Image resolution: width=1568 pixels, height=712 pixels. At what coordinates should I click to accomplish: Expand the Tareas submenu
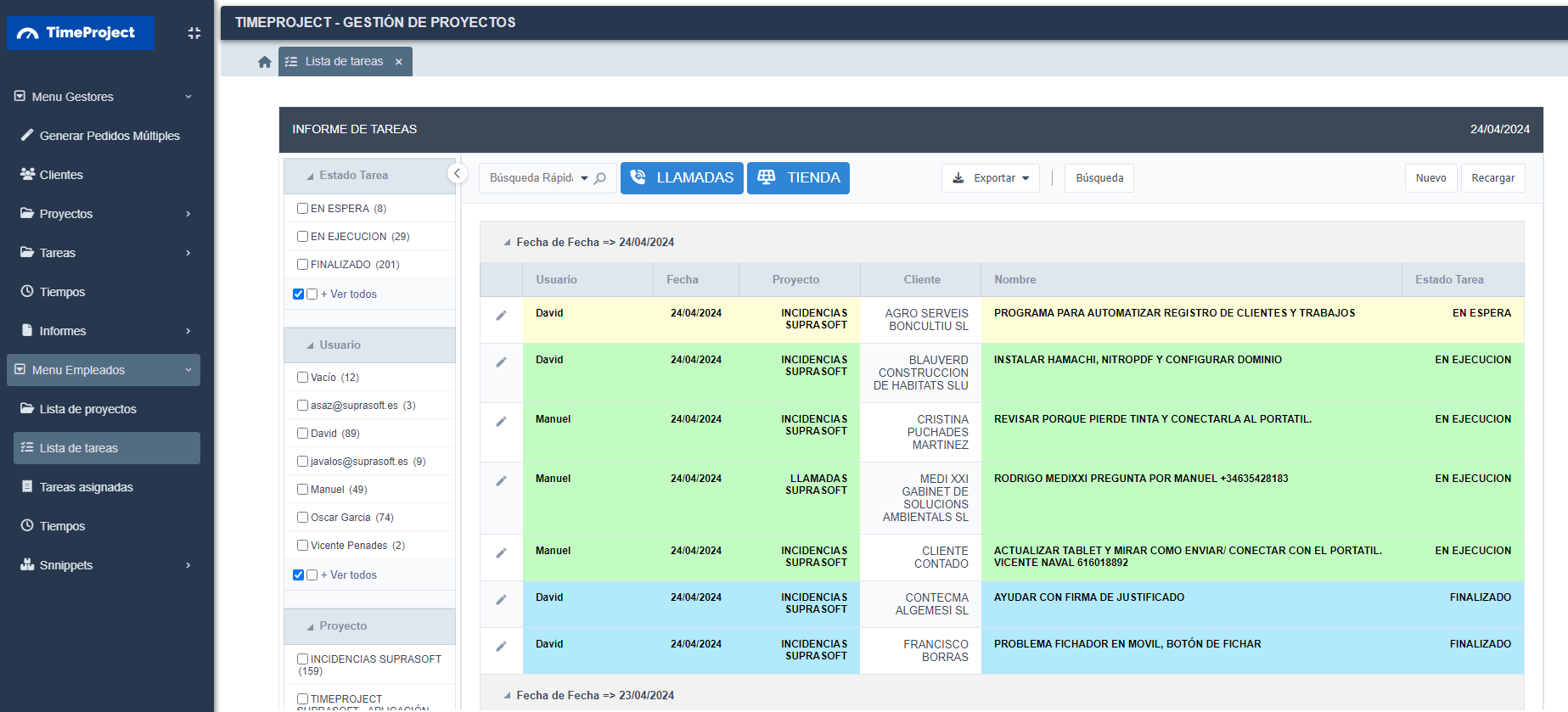pyautogui.click(x=107, y=253)
